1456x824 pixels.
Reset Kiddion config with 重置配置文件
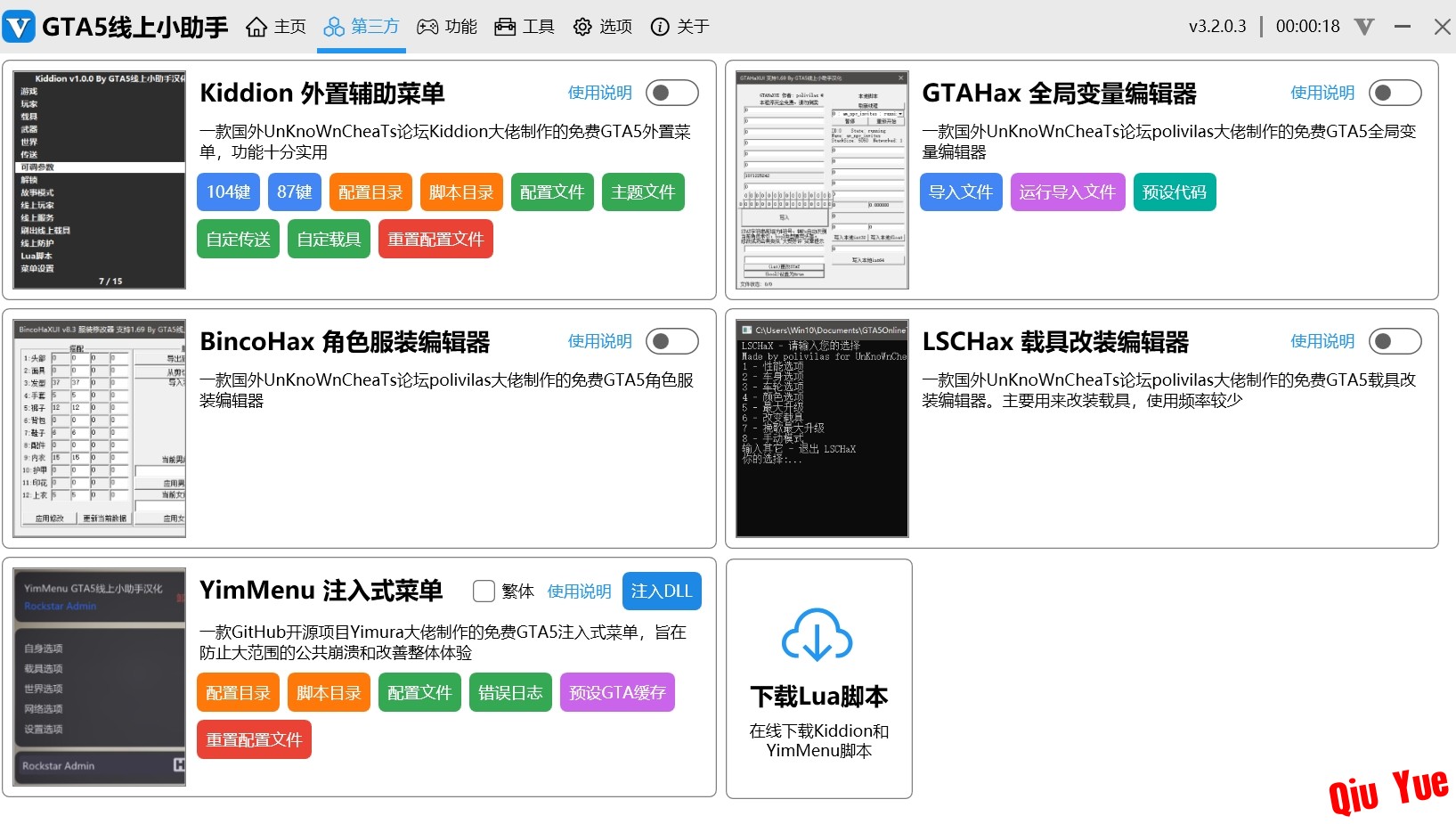tap(435, 239)
